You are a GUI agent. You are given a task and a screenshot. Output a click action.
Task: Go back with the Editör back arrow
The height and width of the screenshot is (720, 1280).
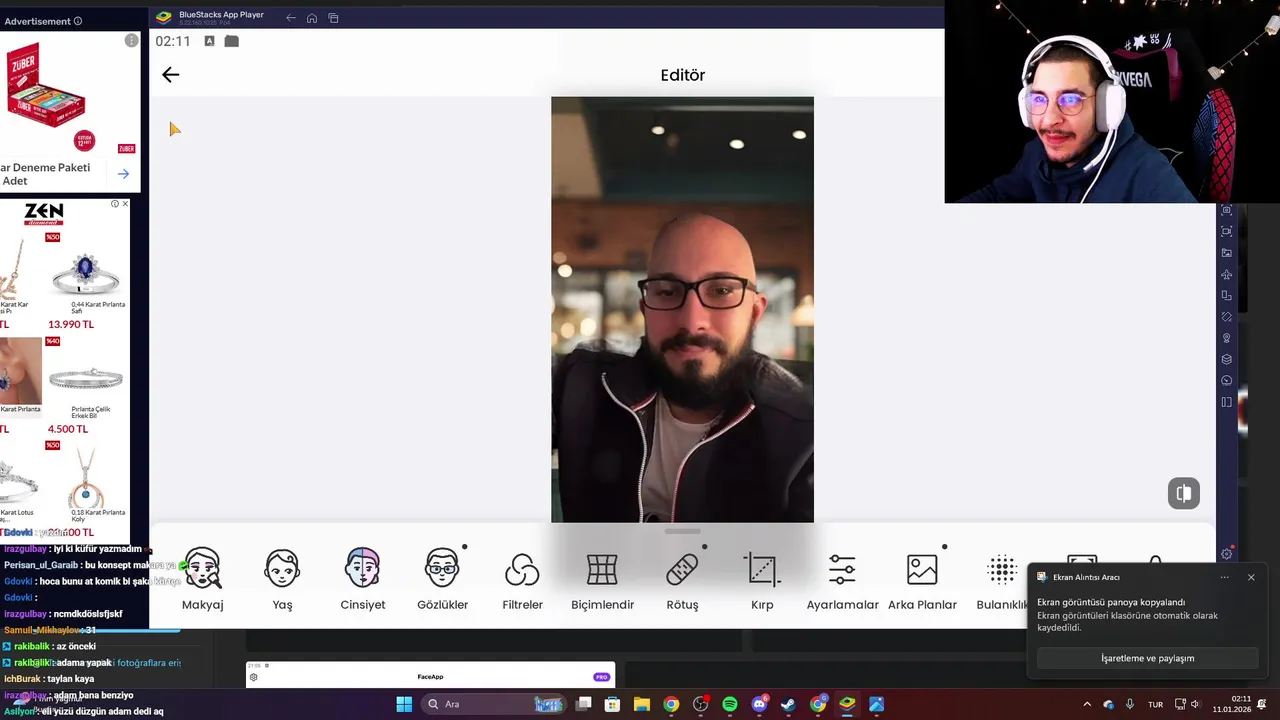[170, 75]
